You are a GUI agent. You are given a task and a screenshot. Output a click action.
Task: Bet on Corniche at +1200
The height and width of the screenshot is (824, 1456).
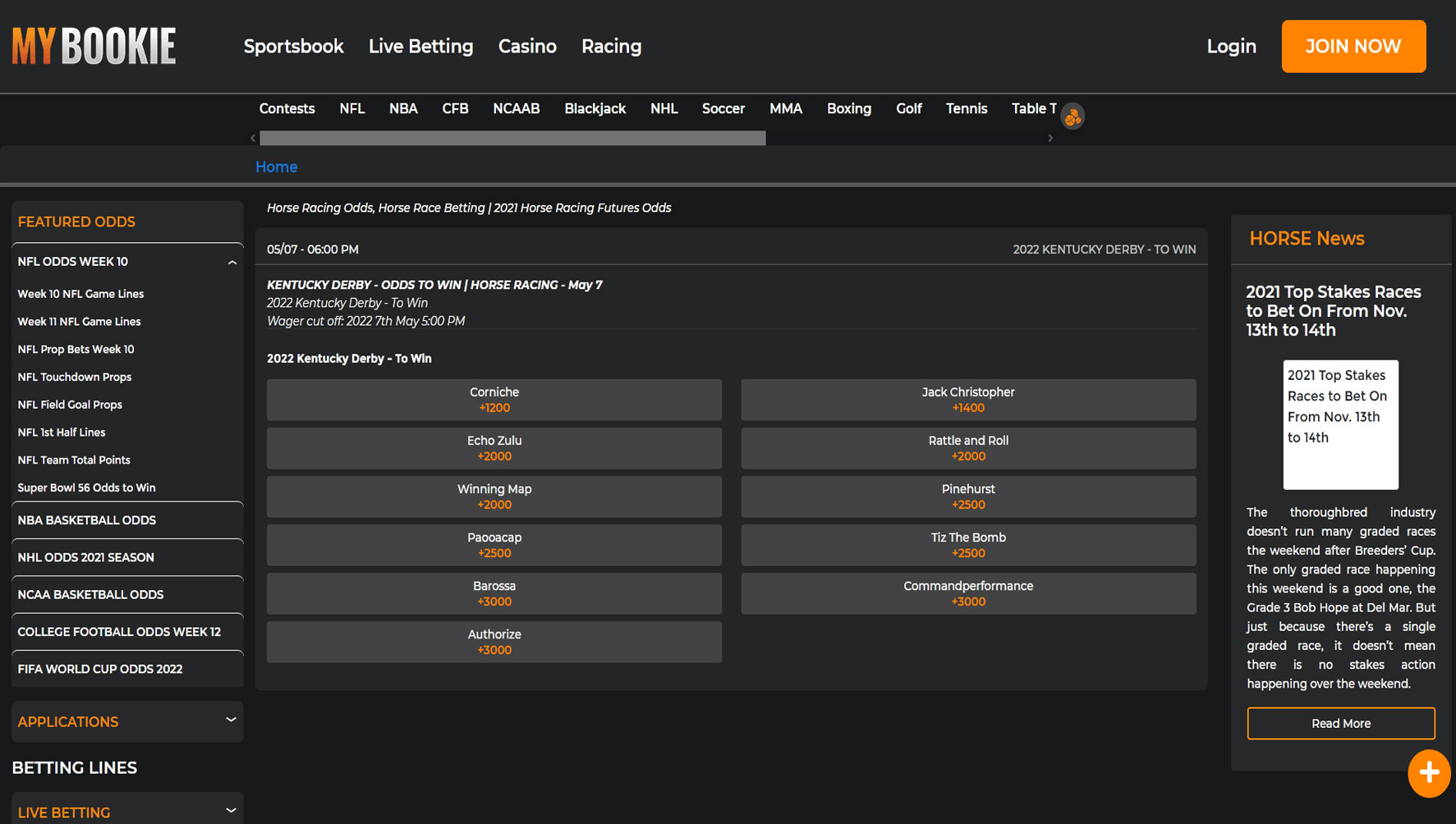pyautogui.click(x=494, y=400)
